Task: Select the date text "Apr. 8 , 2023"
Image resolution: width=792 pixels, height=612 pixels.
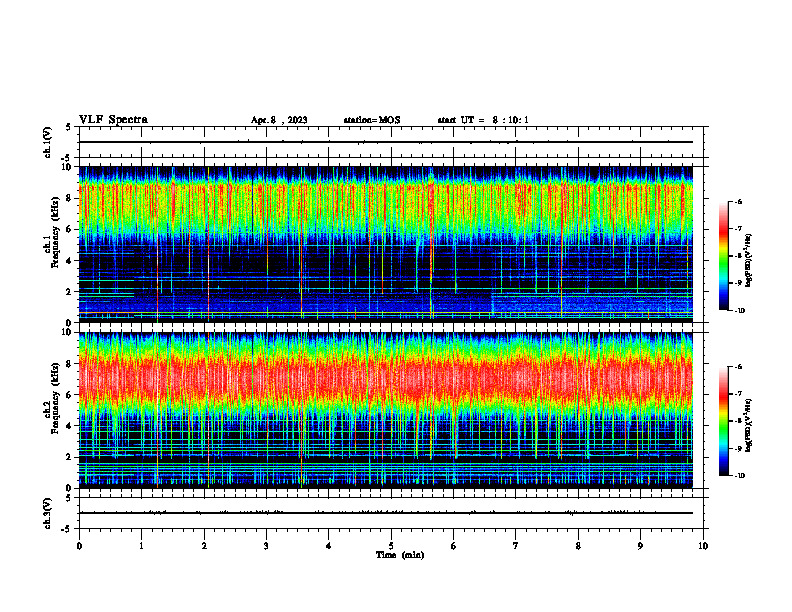Action: pyautogui.click(x=279, y=120)
